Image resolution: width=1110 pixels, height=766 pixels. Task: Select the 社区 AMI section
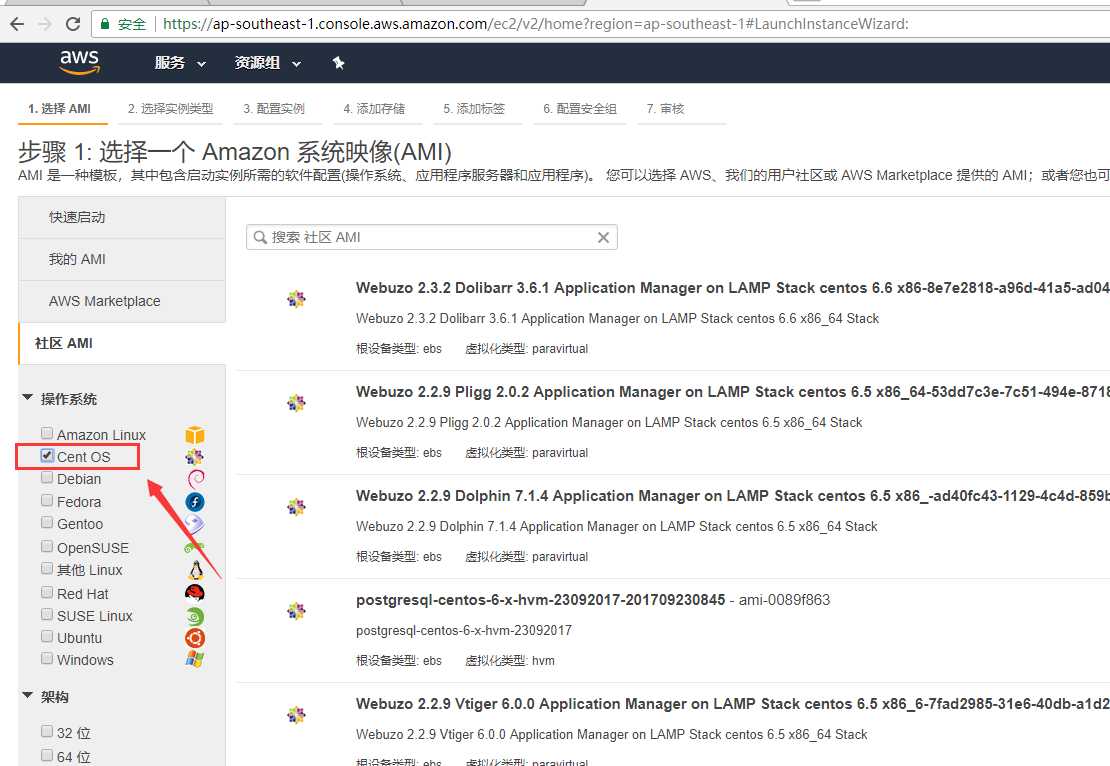click(122, 343)
